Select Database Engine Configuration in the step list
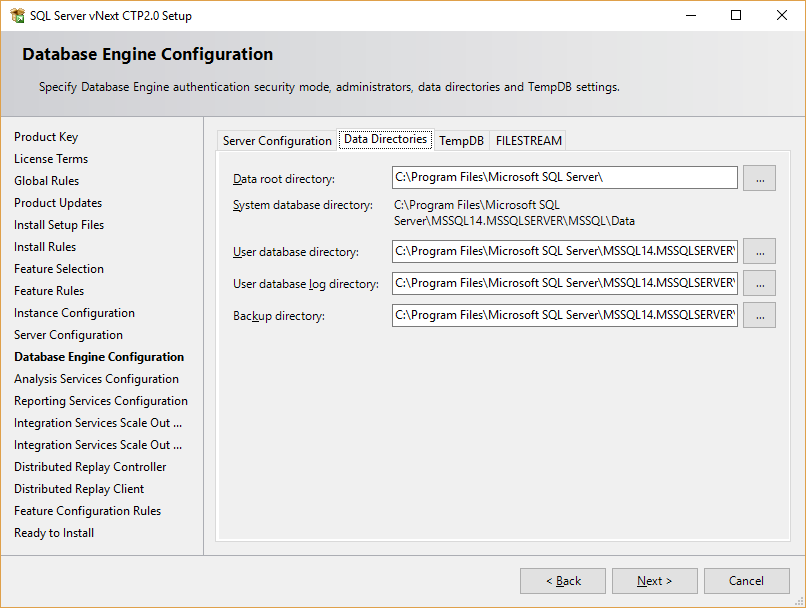The height and width of the screenshot is (608, 806). pyautogui.click(x=99, y=357)
